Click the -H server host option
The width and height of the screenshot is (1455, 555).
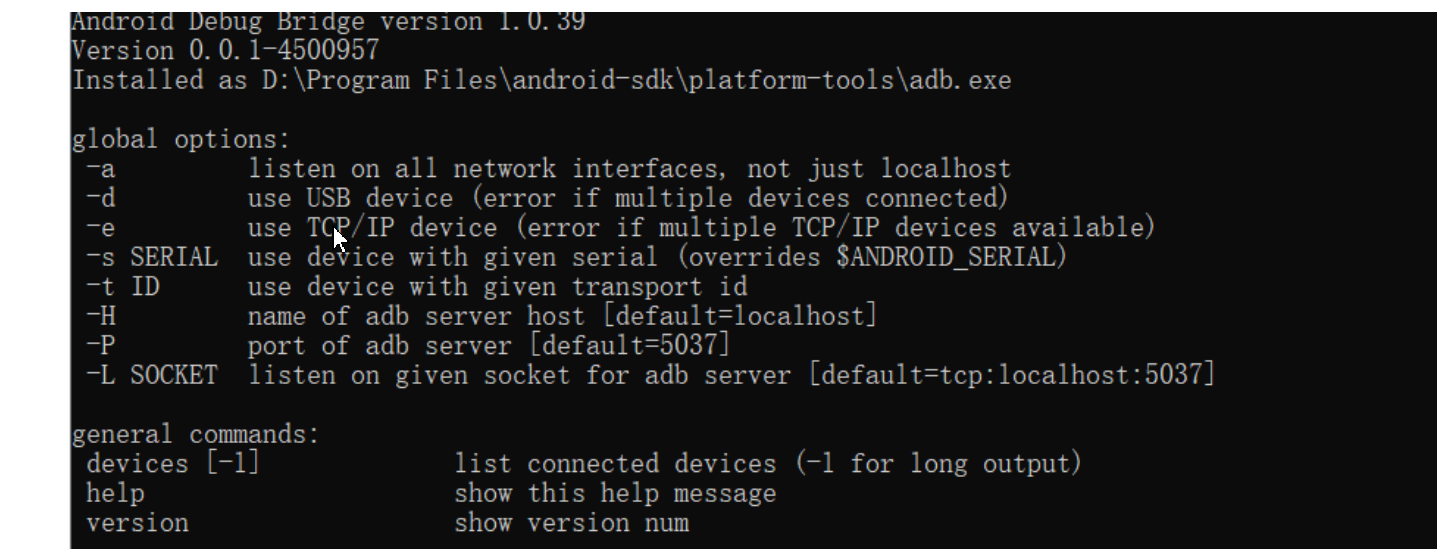click(x=101, y=316)
